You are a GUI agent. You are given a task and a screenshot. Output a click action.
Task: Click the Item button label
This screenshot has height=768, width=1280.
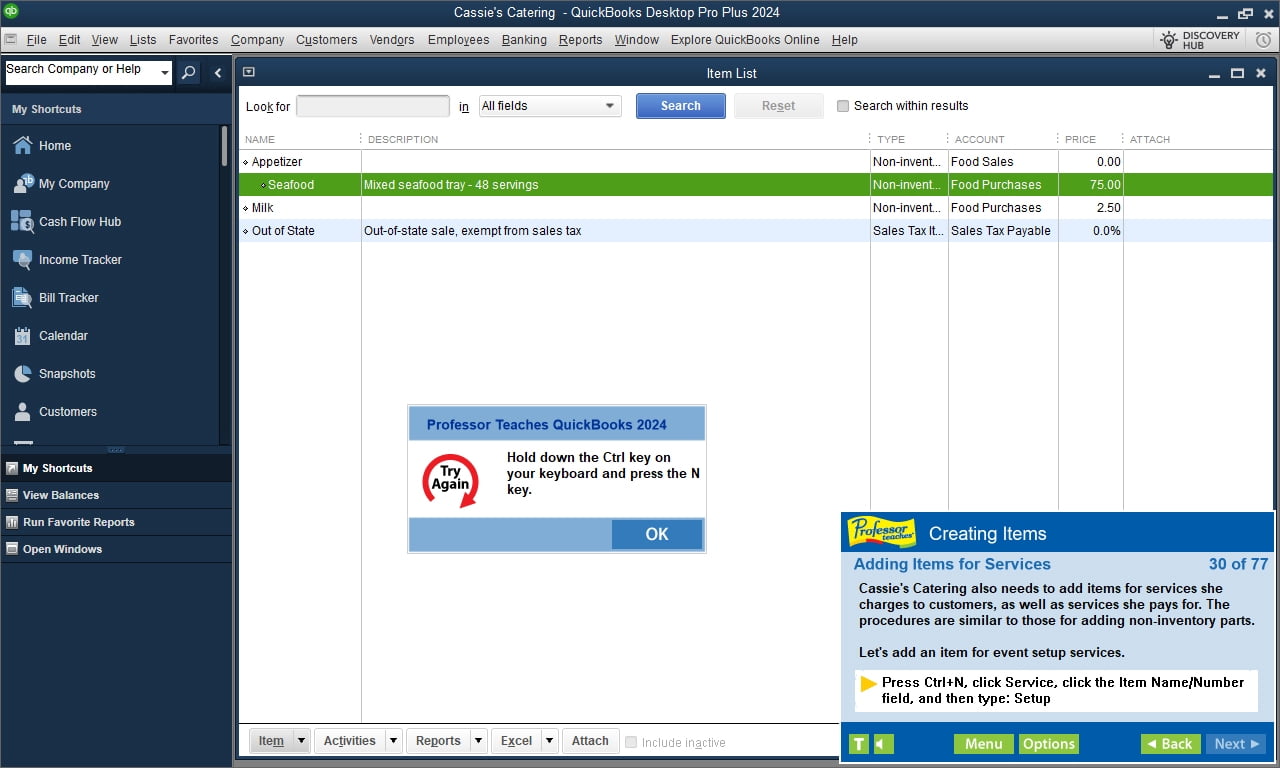coord(271,741)
